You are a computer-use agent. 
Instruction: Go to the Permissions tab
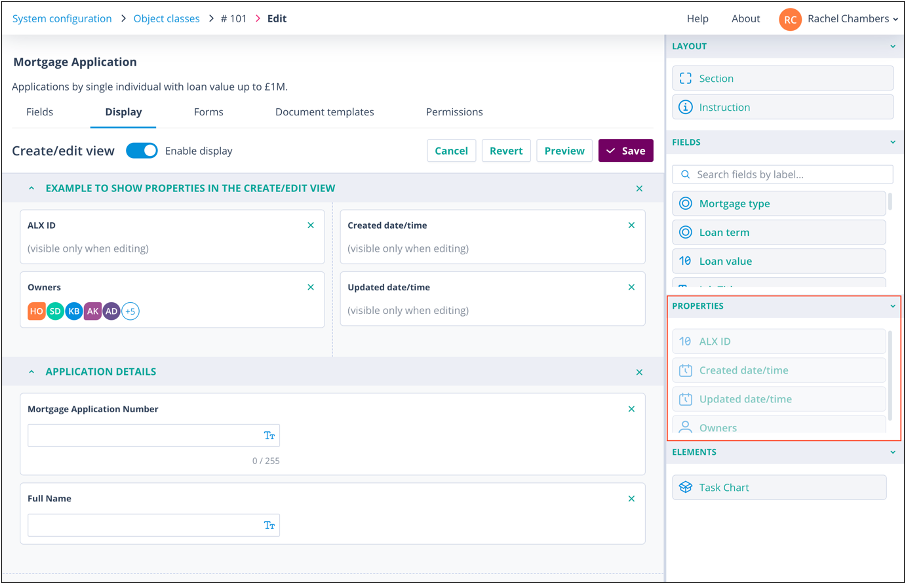pyautogui.click(x=455, y=112)
